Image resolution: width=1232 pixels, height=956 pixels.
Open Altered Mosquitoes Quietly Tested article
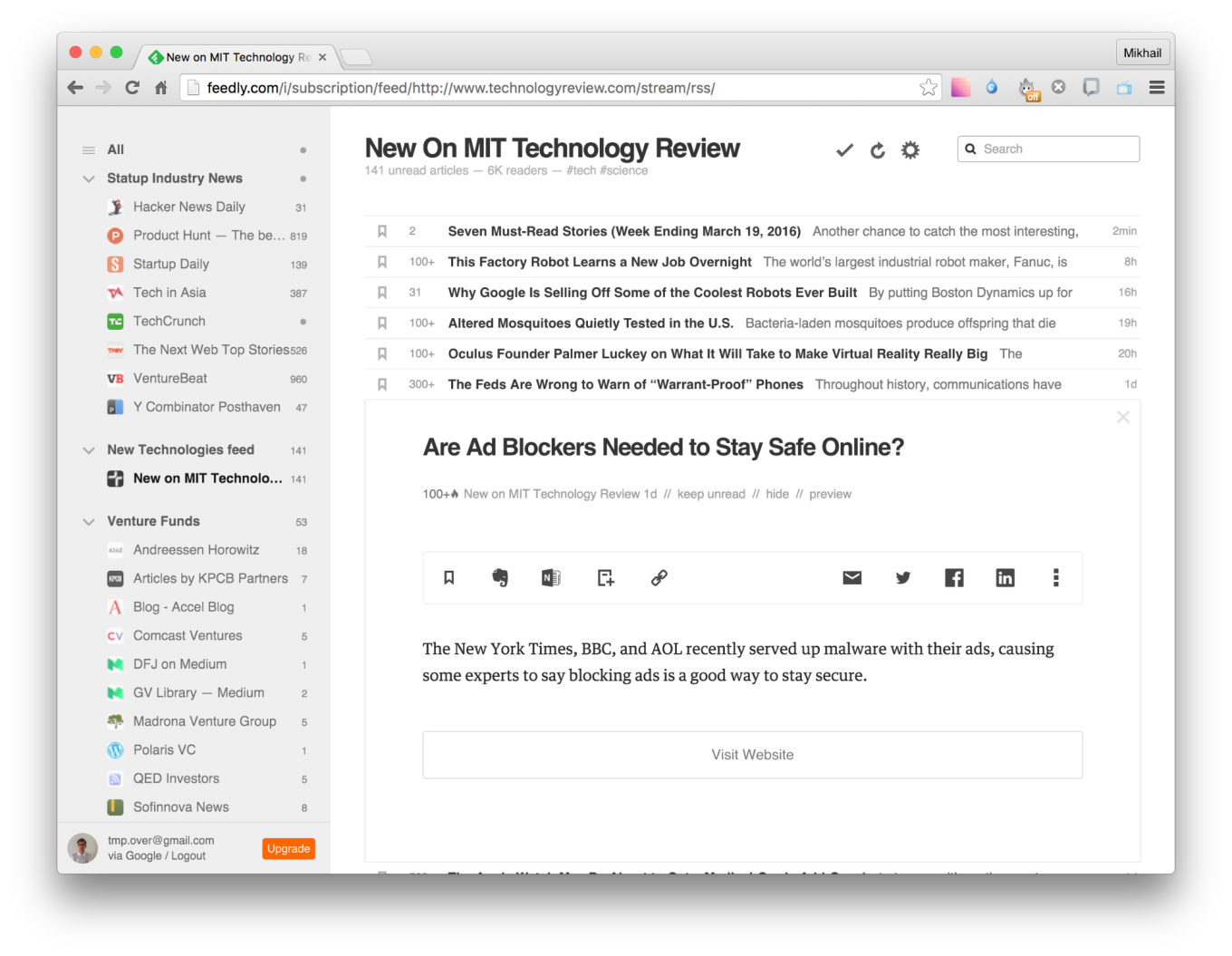coord(591,323)
